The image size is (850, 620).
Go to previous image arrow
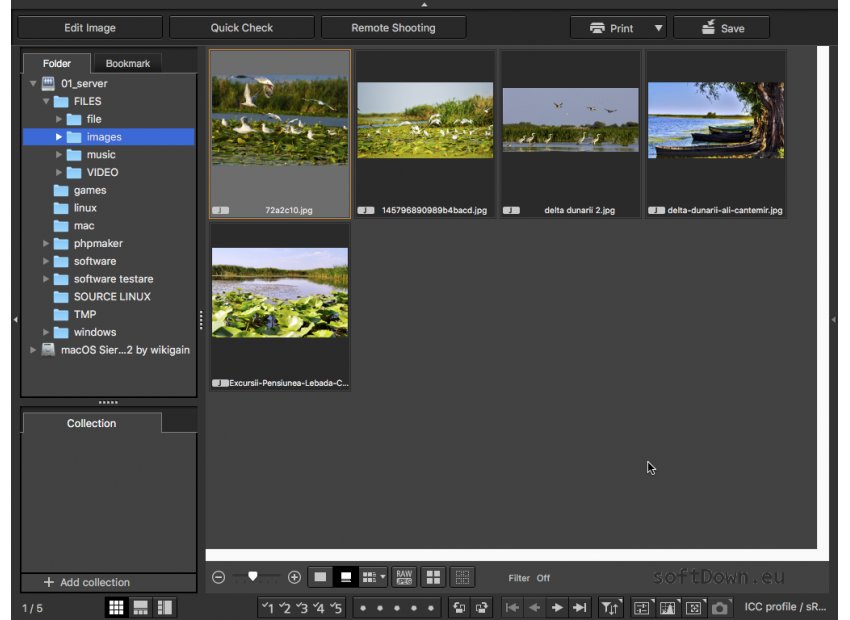535,608
